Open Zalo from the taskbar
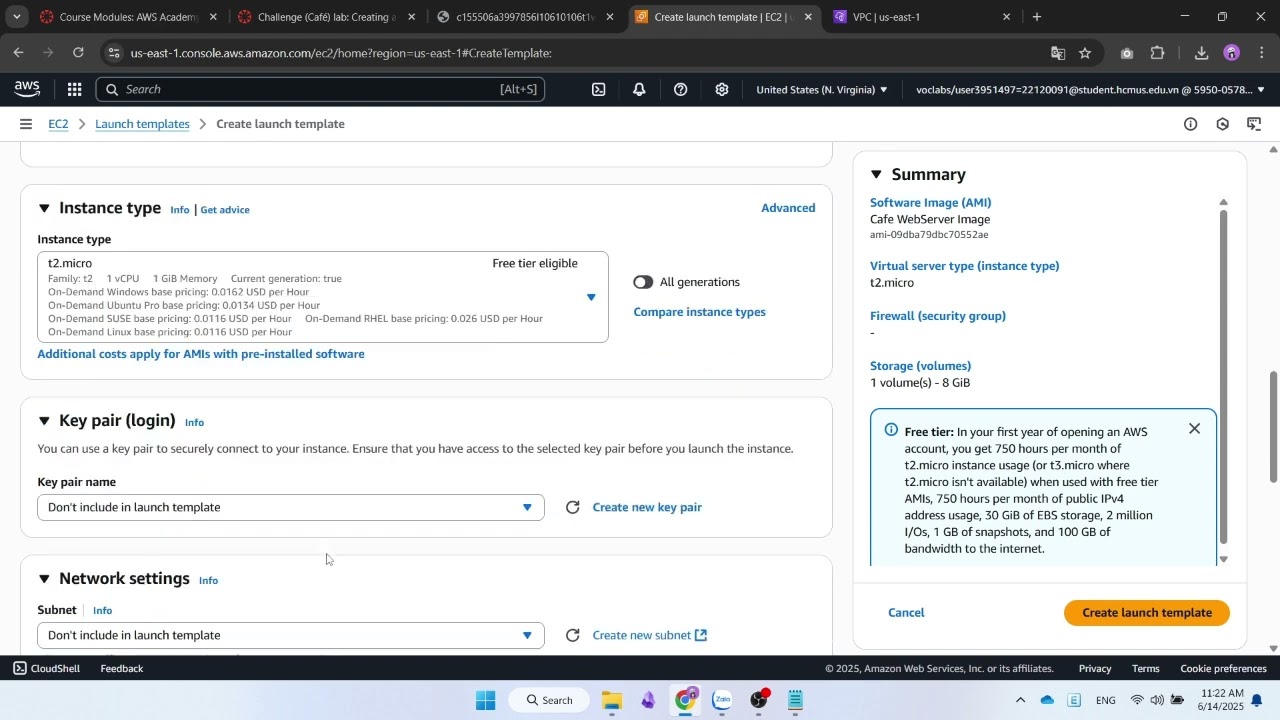This screenshot has width=1280, height=720. (x=722, y=700)
